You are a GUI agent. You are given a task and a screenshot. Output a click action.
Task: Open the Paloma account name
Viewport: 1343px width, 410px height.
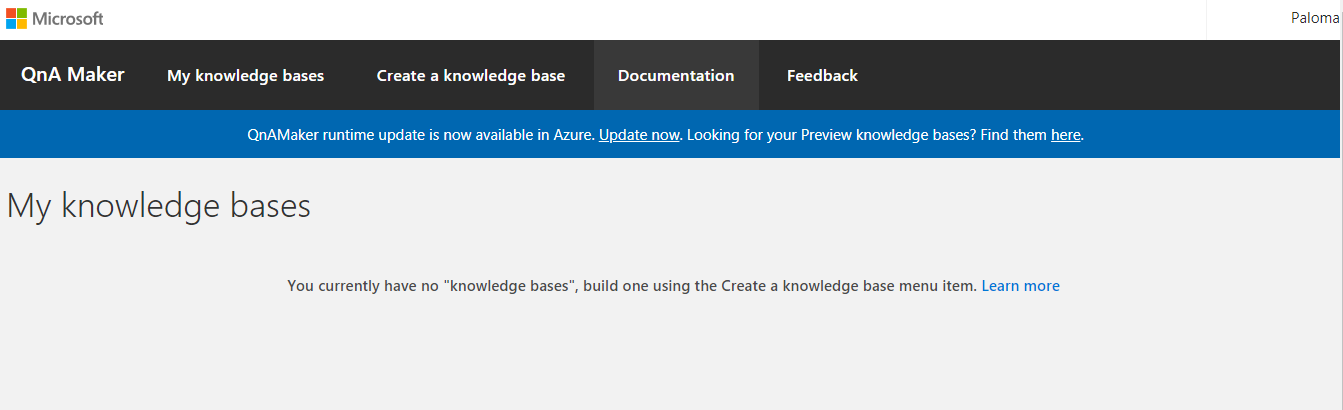[1317, 19]
